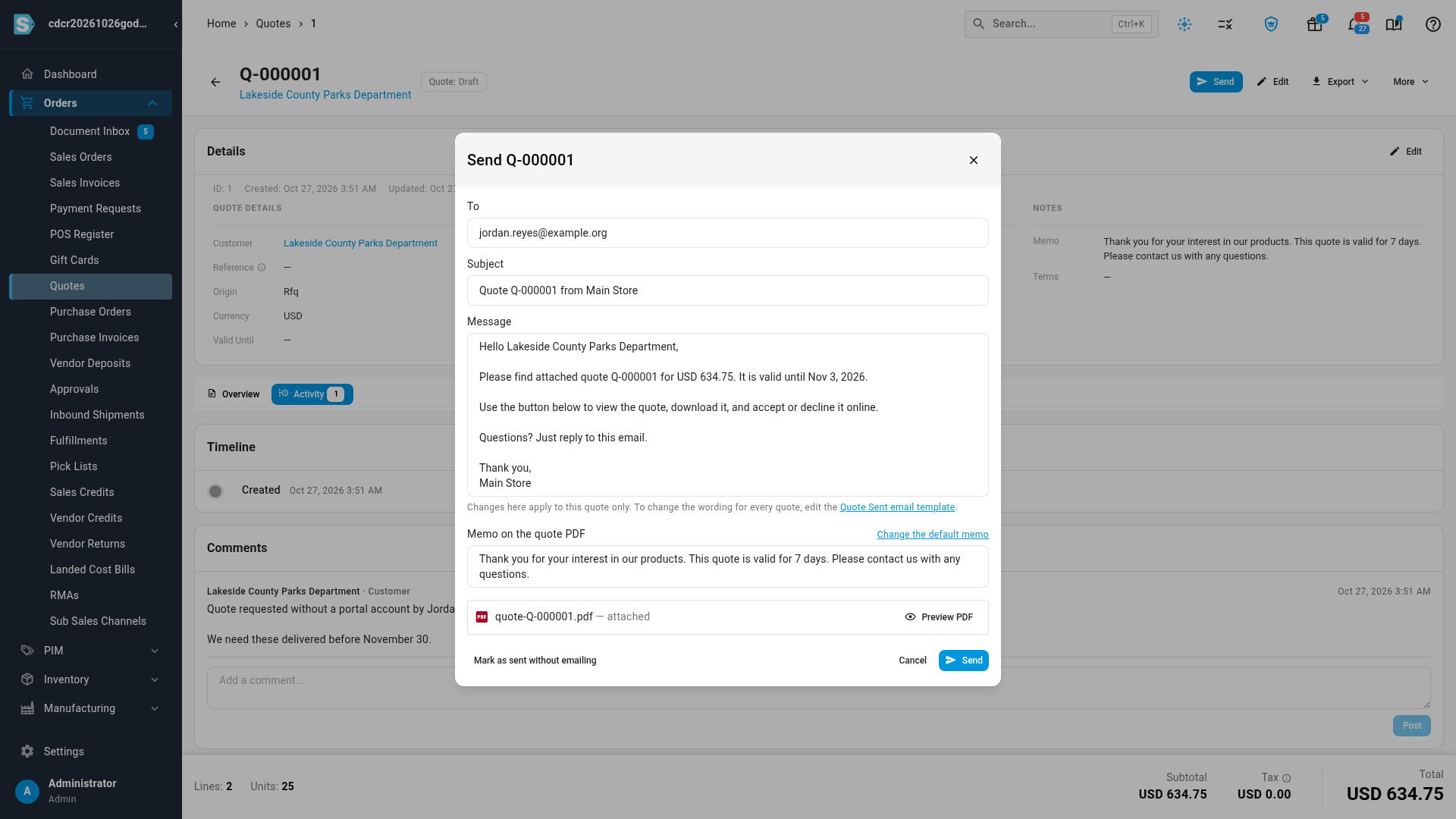Click the To email address field
This screenshot has width=1456, height=819.
coord(728,233)
